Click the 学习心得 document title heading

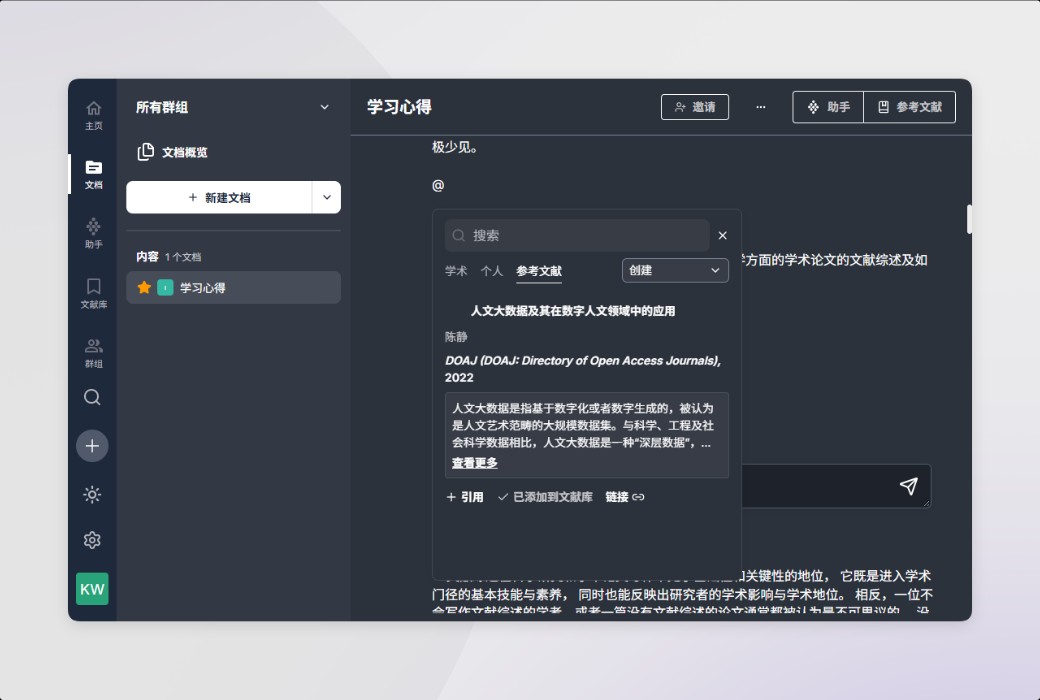(x=399, y=107)
